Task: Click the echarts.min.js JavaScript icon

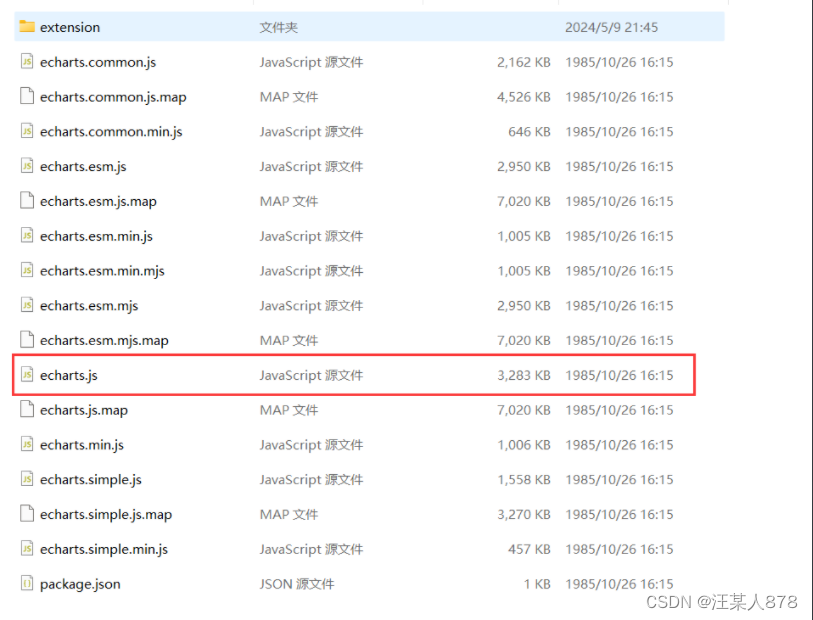Action: pyautogui.click(x=26, y=444)
